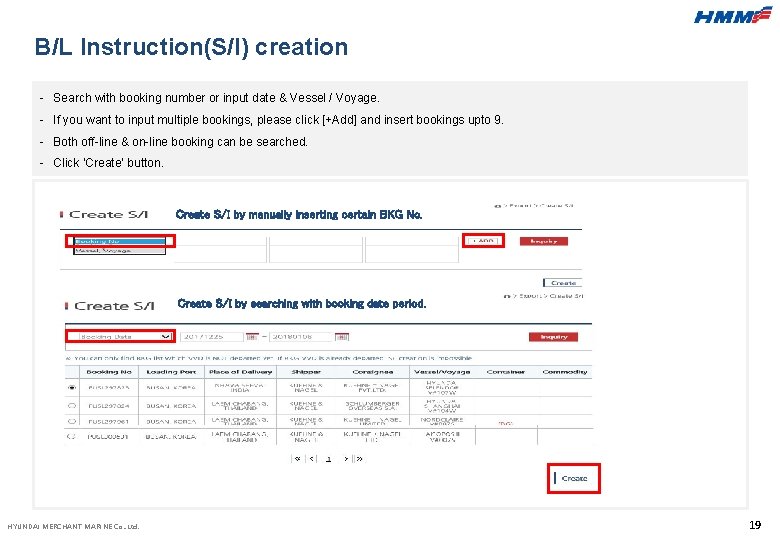Click the HMM logo in the corner

pyautogui.click(x=732, y=15)
